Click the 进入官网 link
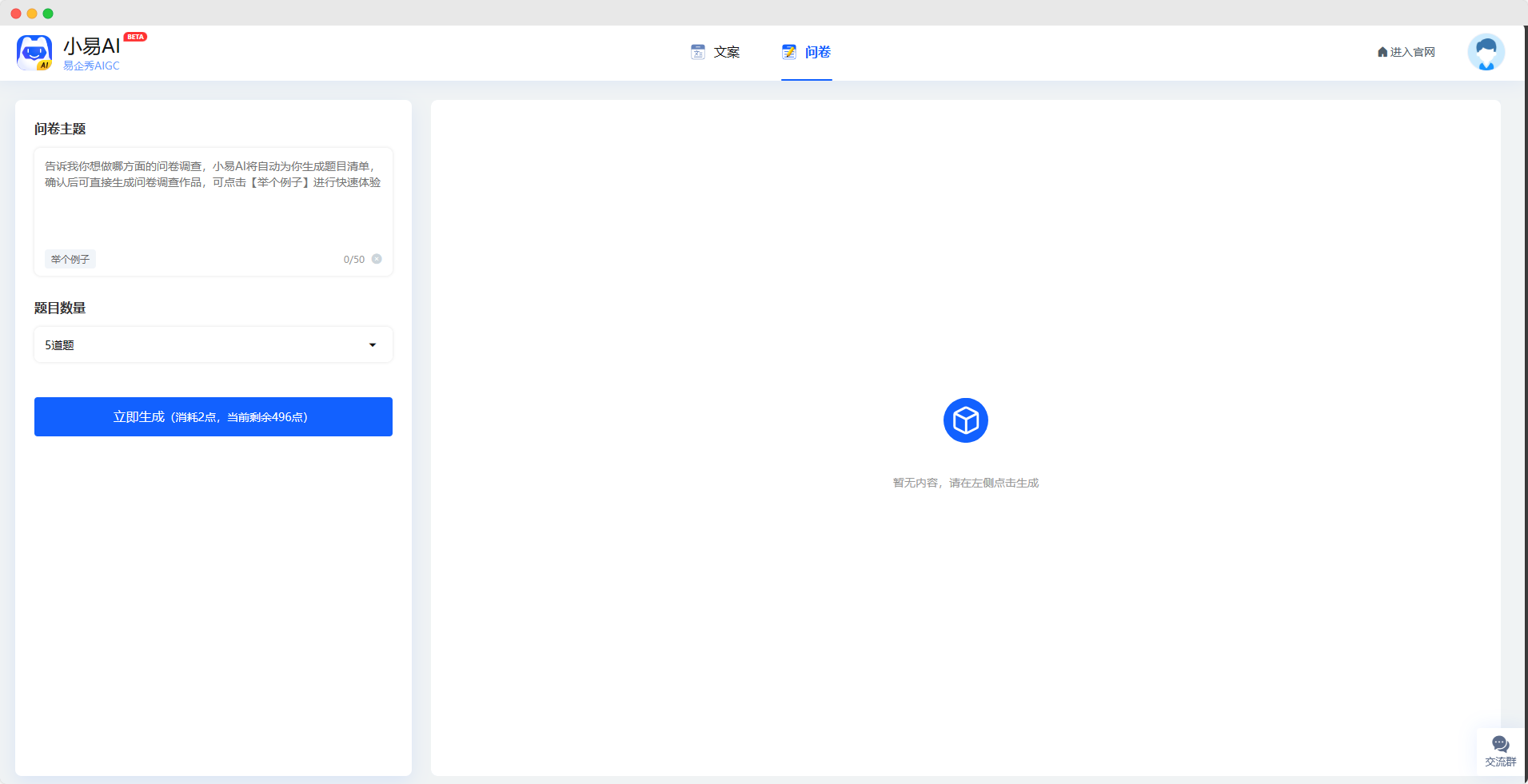 tap(1406, 52)
